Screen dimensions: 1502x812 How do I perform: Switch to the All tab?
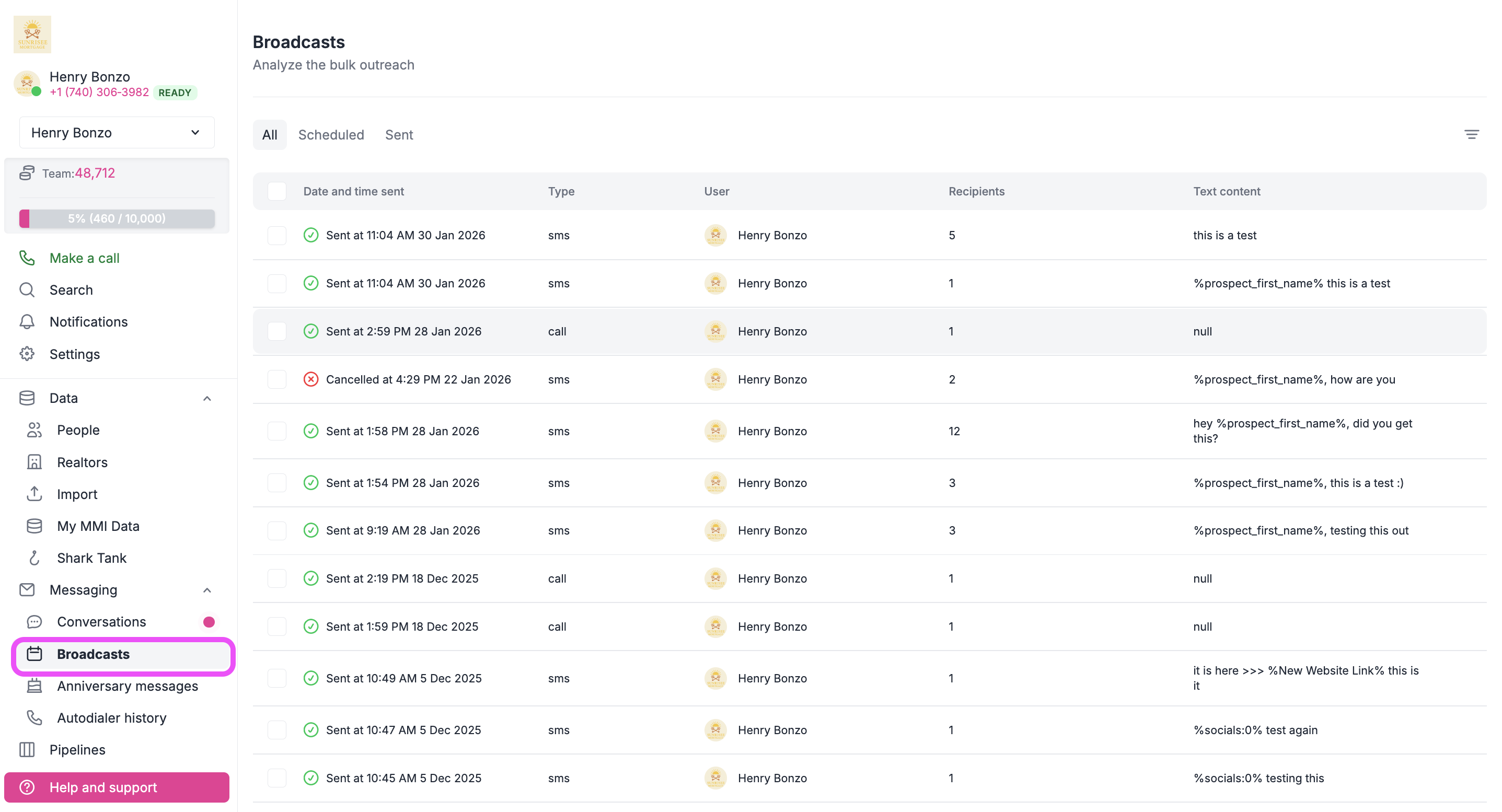pos(269,135)
